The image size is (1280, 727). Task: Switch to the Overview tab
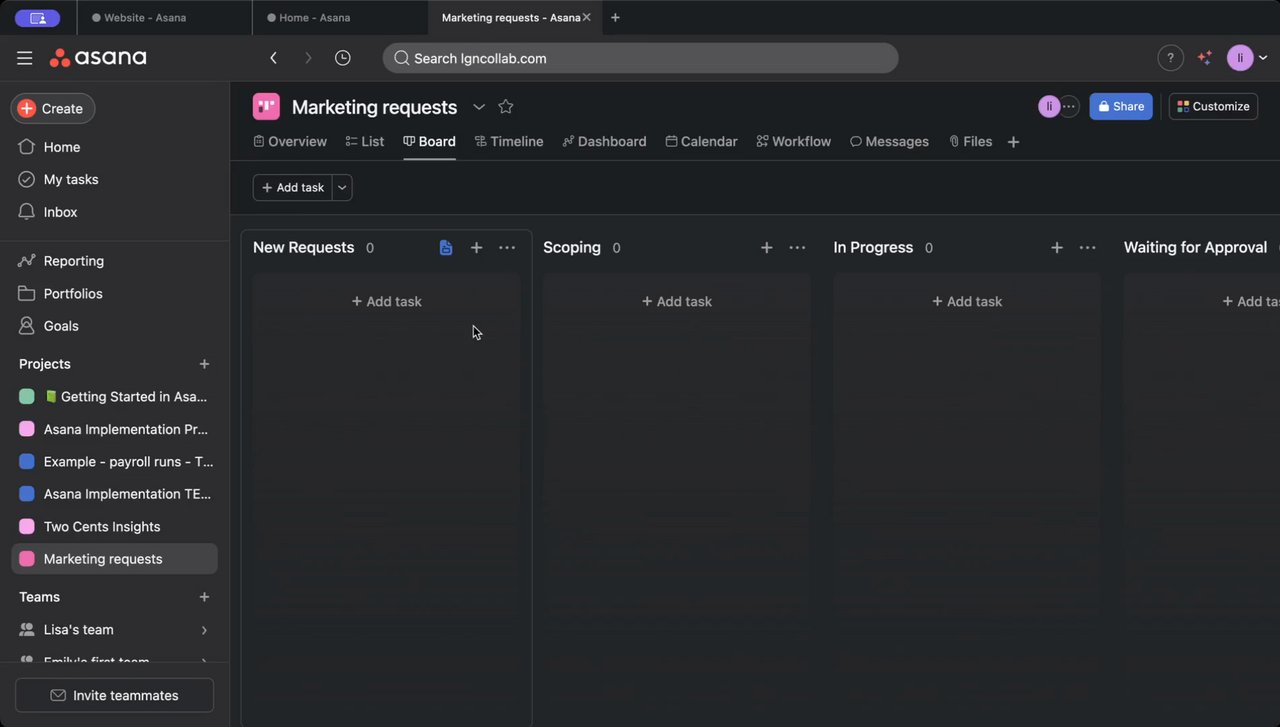pyautogui.click(x=290, y=142)
